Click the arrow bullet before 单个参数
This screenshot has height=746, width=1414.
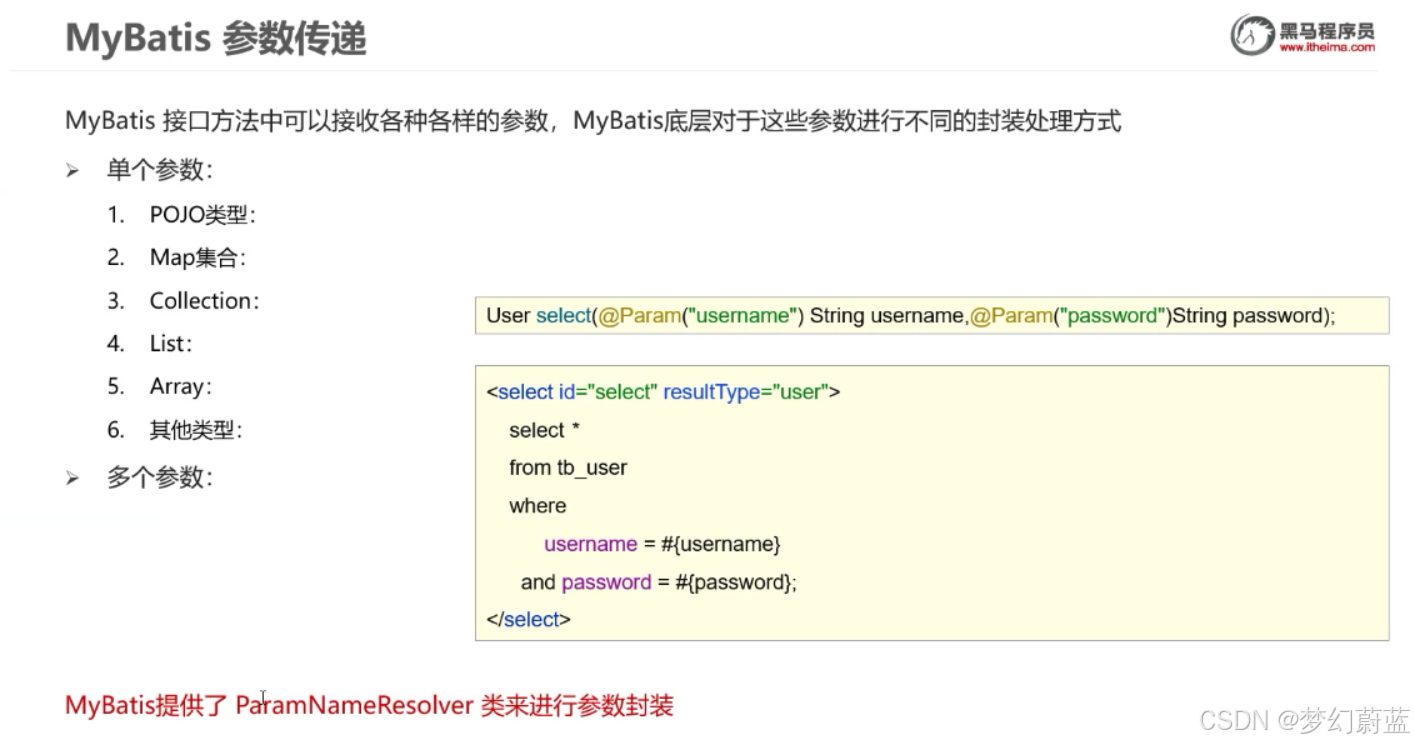[x=72, y=171]
